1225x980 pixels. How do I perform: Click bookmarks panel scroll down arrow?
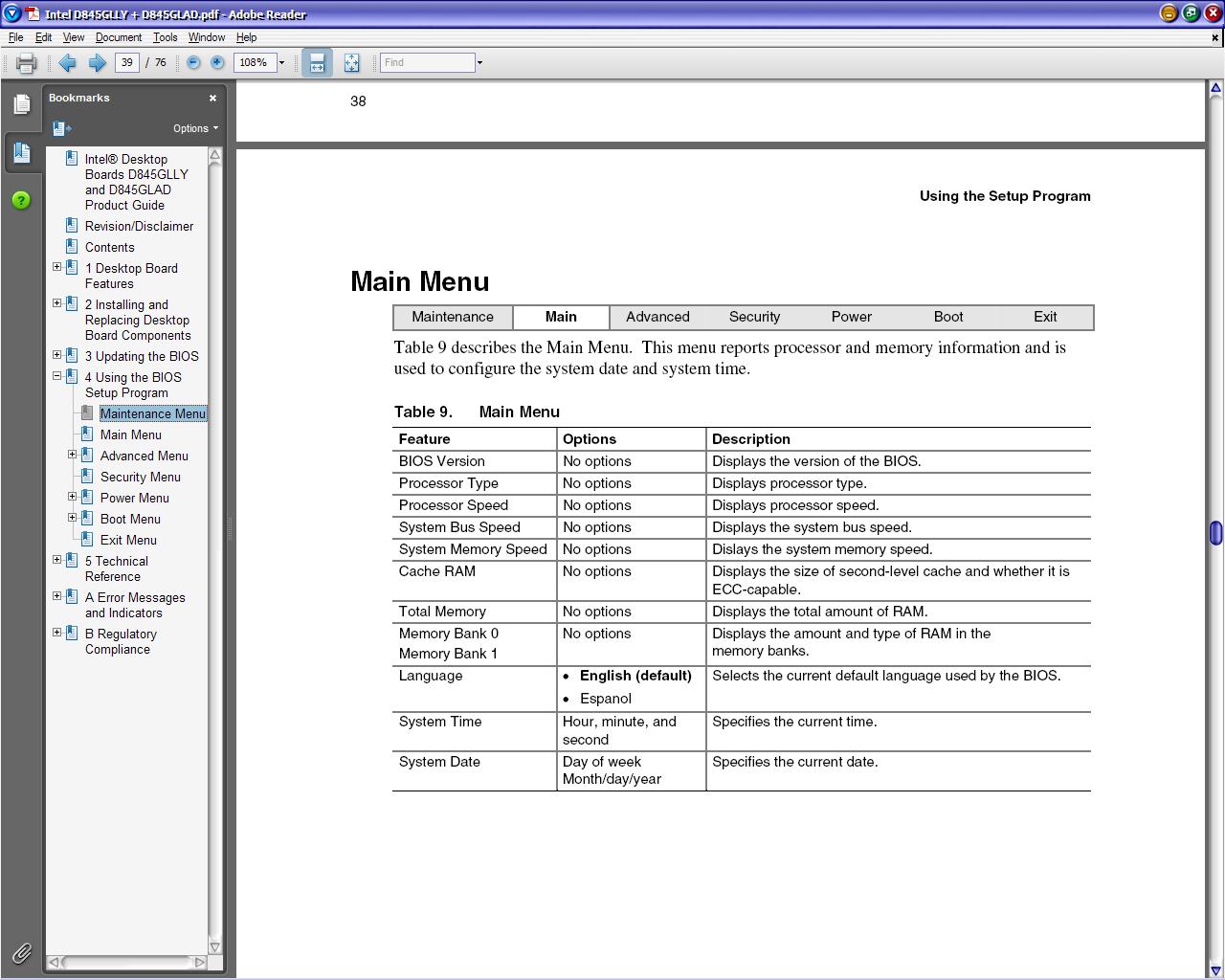pyautogui.click(x=215, y=947)
